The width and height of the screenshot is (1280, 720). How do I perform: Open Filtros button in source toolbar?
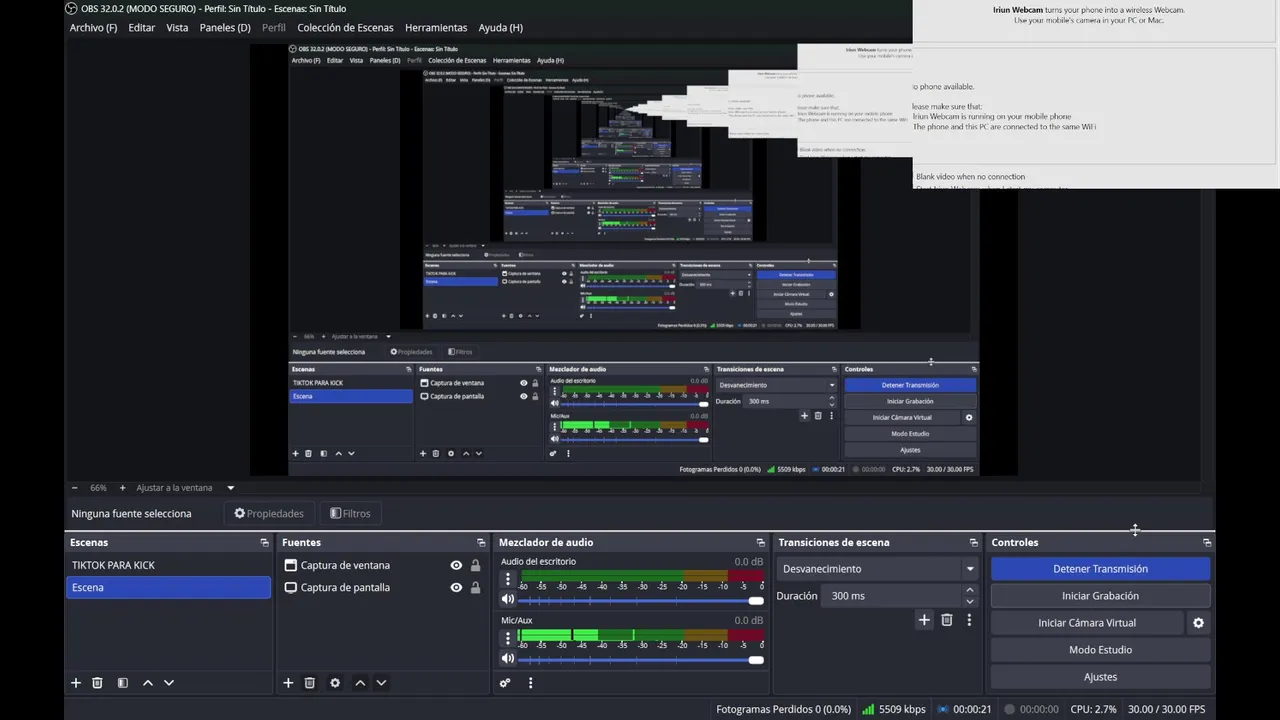(x=351, y=514)
